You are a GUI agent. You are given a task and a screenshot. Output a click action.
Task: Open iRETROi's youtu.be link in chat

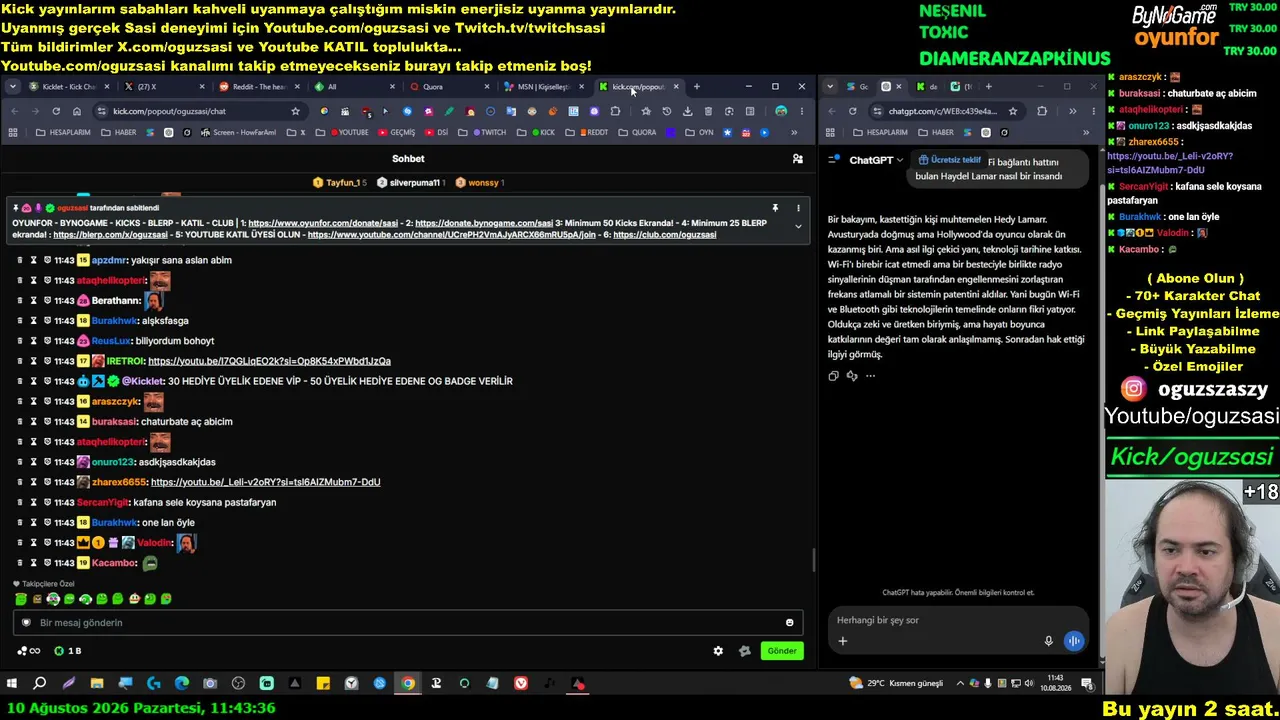click(x=269, y=361)
